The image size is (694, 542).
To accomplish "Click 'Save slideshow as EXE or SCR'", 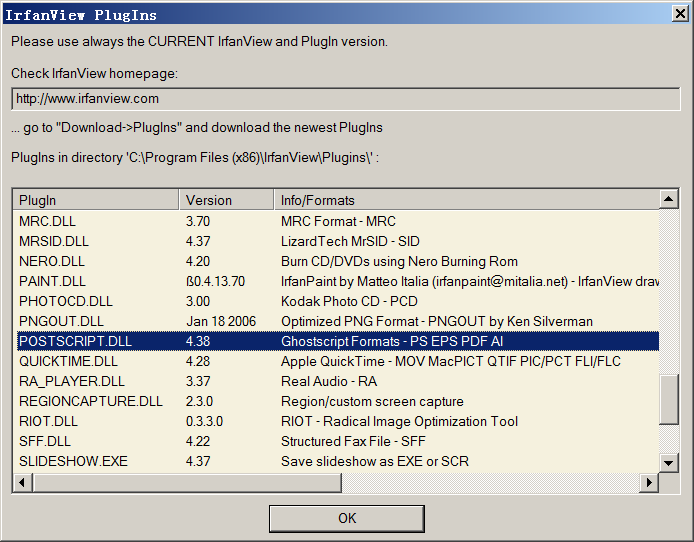I will click(x=375, y=461).
